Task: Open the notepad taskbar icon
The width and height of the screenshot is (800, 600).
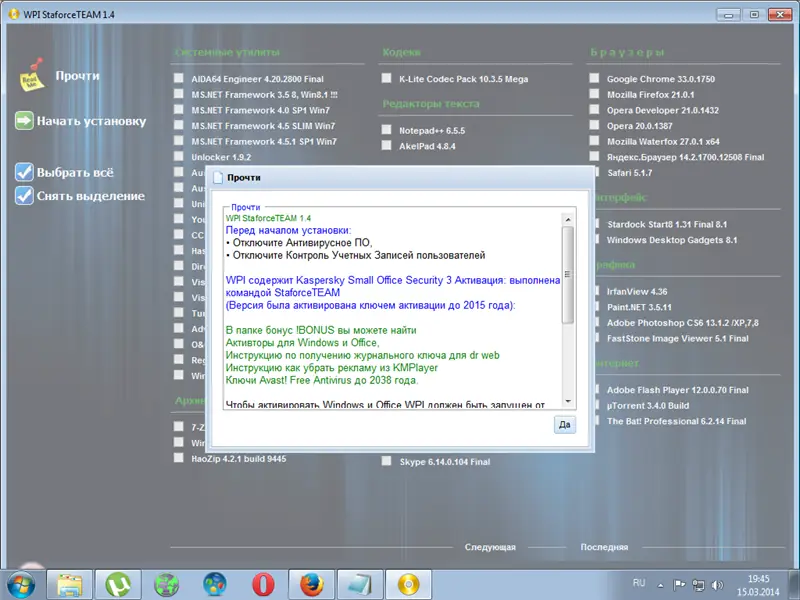Action: click(360, 585)
